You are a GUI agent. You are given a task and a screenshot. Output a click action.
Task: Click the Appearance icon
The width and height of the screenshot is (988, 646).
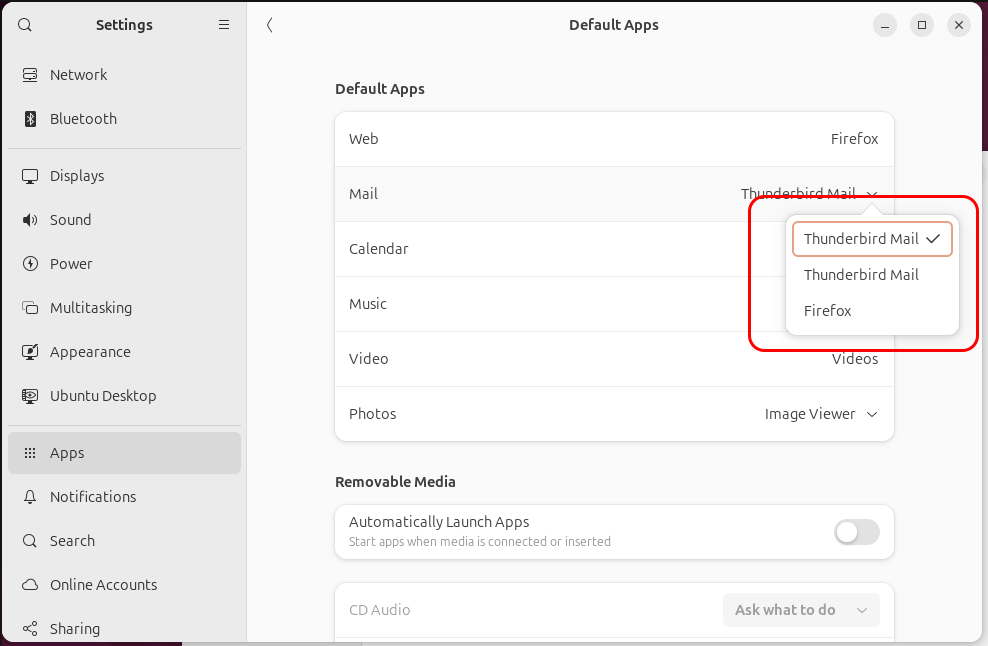tap(30, 352)
